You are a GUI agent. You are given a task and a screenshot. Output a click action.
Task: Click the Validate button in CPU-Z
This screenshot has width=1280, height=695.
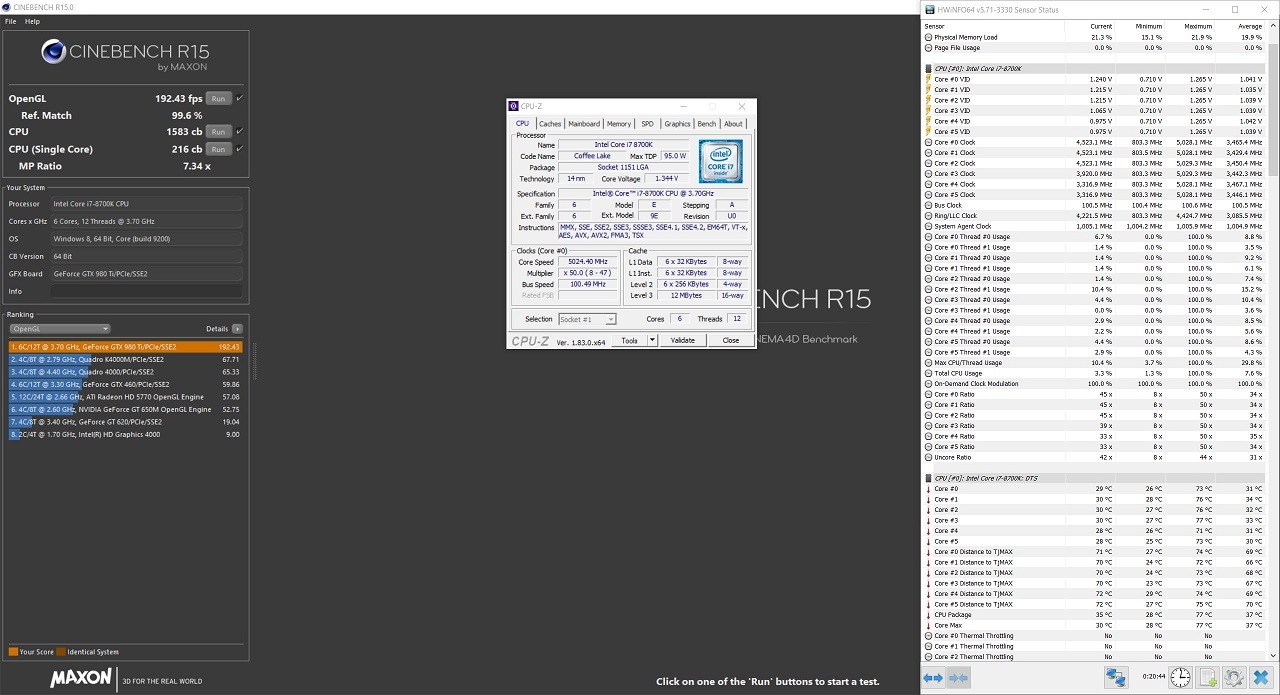(x=682, y=340)
